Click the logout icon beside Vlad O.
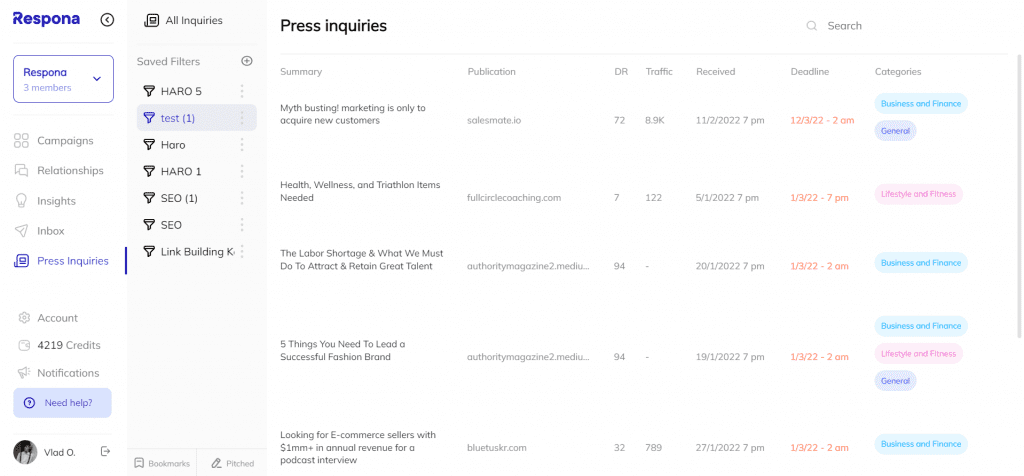 [x=105, y=451]
